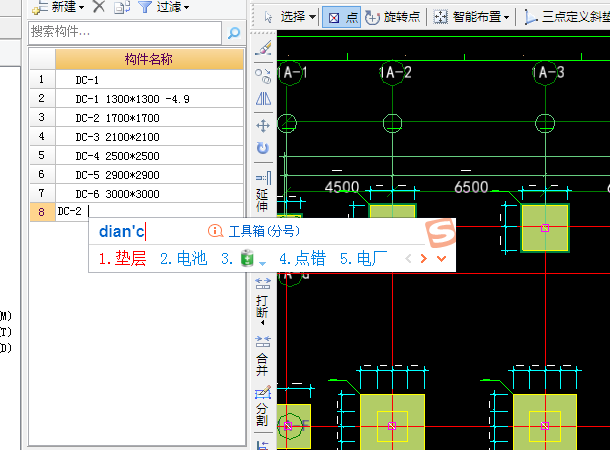Click the 延伸 extend tool

click(x=263, y=191)
